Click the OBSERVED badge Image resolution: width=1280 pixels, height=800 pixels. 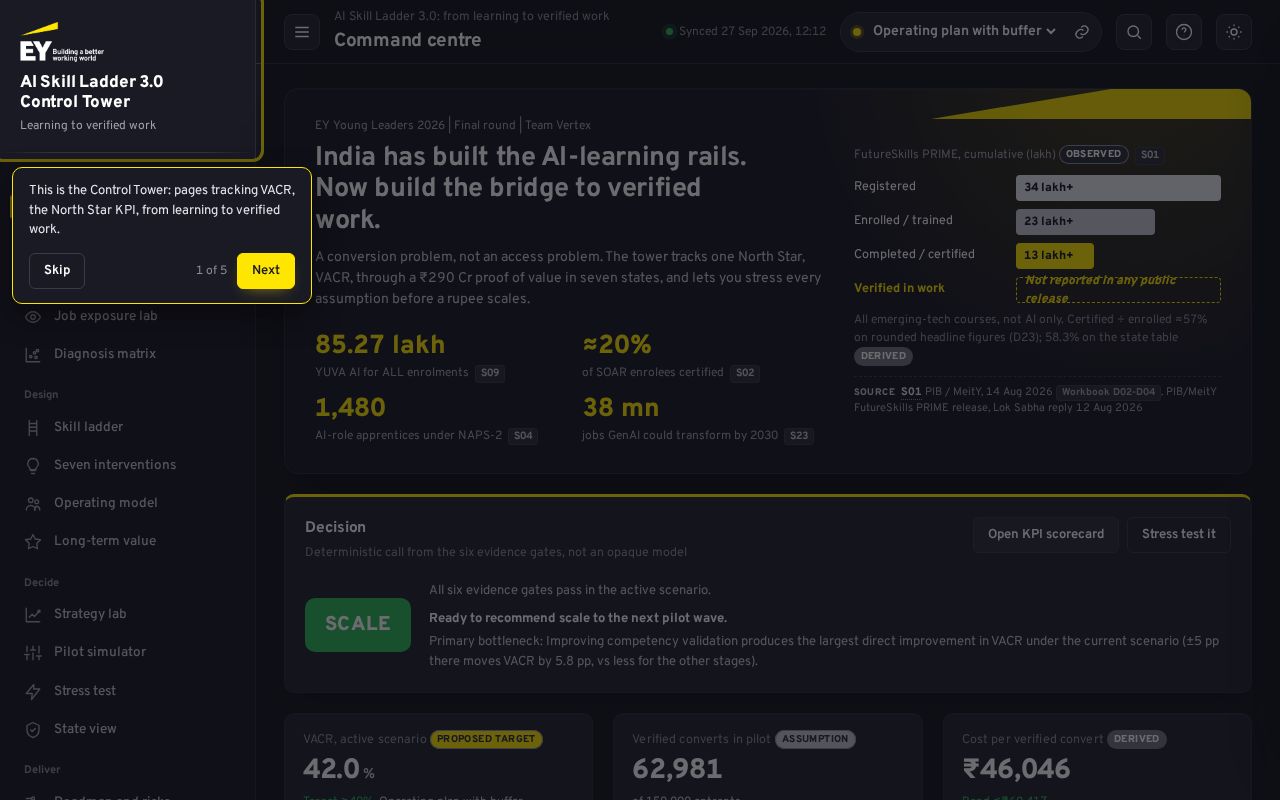click(x=1094, y=155)
